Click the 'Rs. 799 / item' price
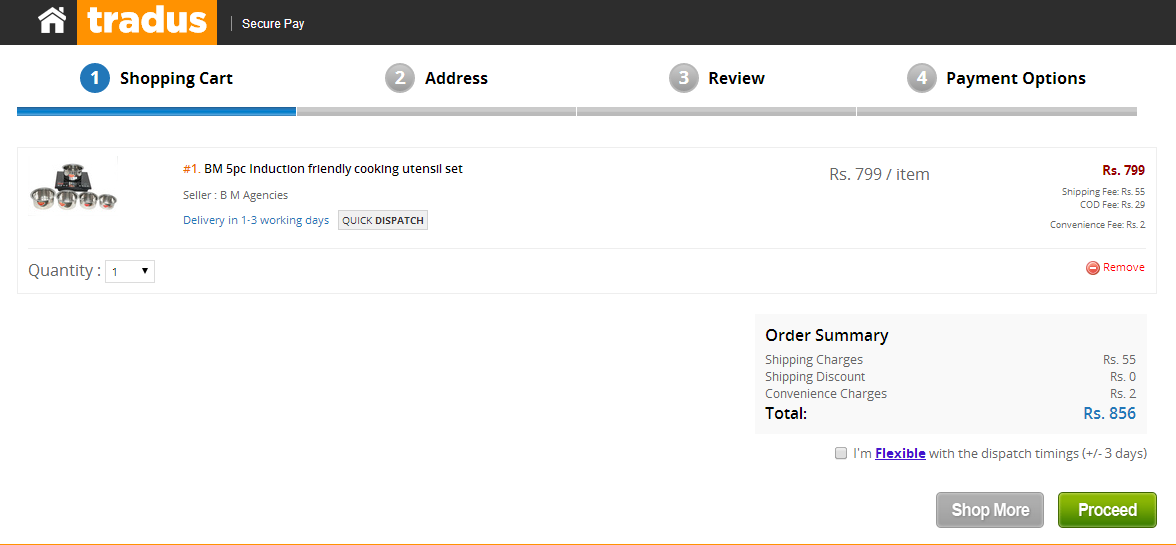This screenshot has height=545, width=1176. click(x=879, y=174)
